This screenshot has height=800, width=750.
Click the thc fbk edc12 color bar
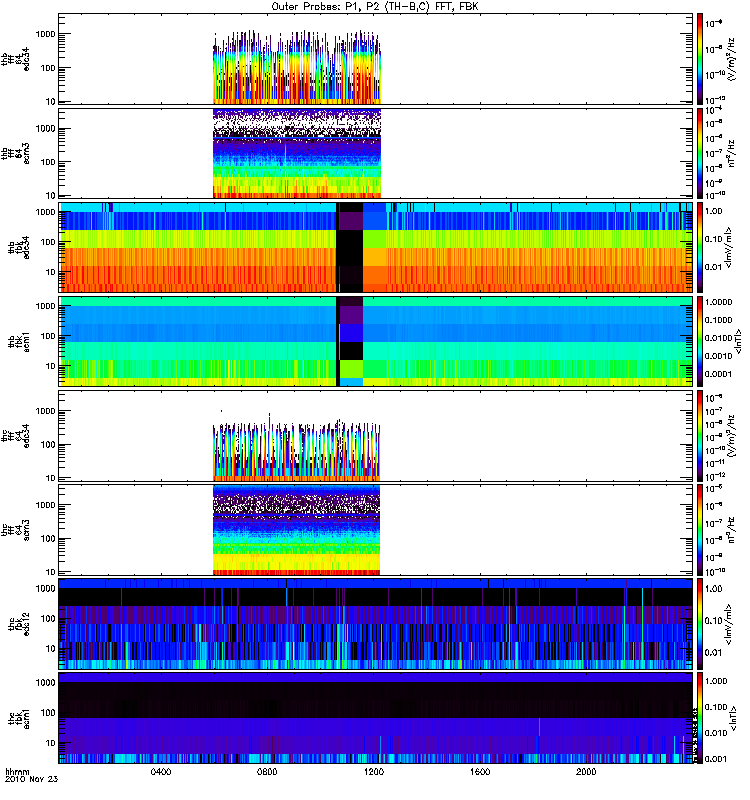coord(700,624)
